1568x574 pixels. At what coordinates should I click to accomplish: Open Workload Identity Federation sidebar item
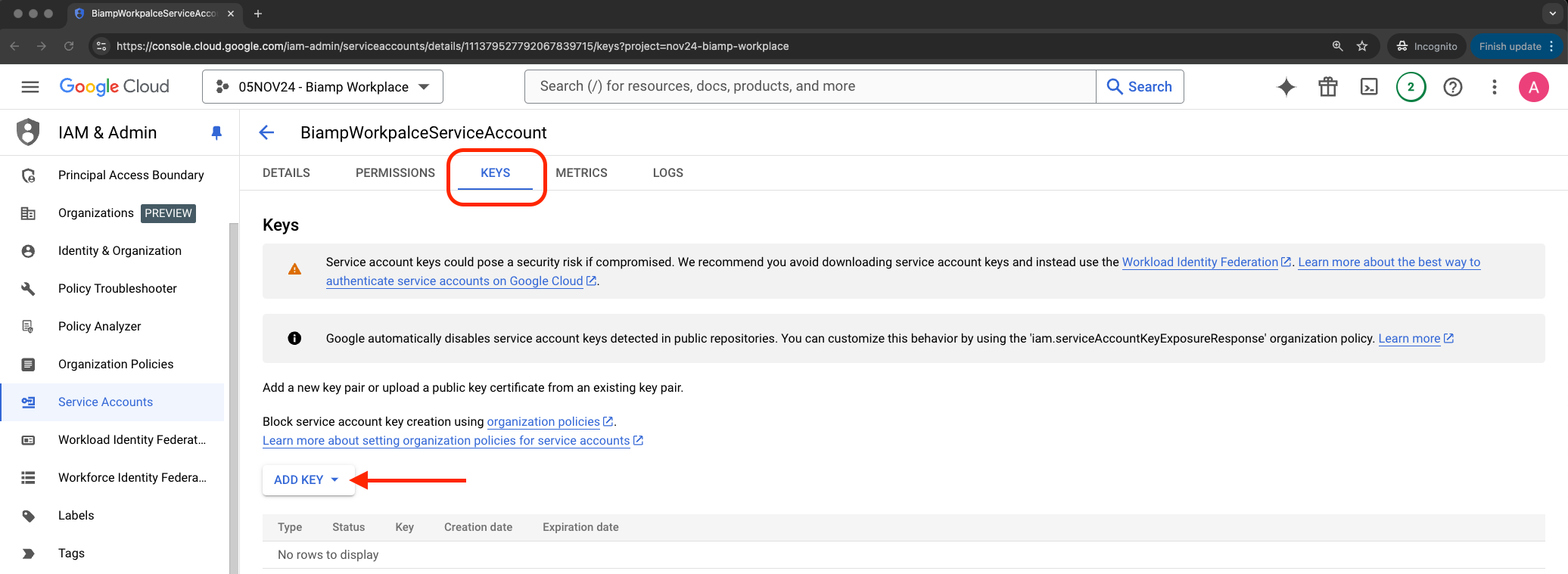(x=113, y=440)
